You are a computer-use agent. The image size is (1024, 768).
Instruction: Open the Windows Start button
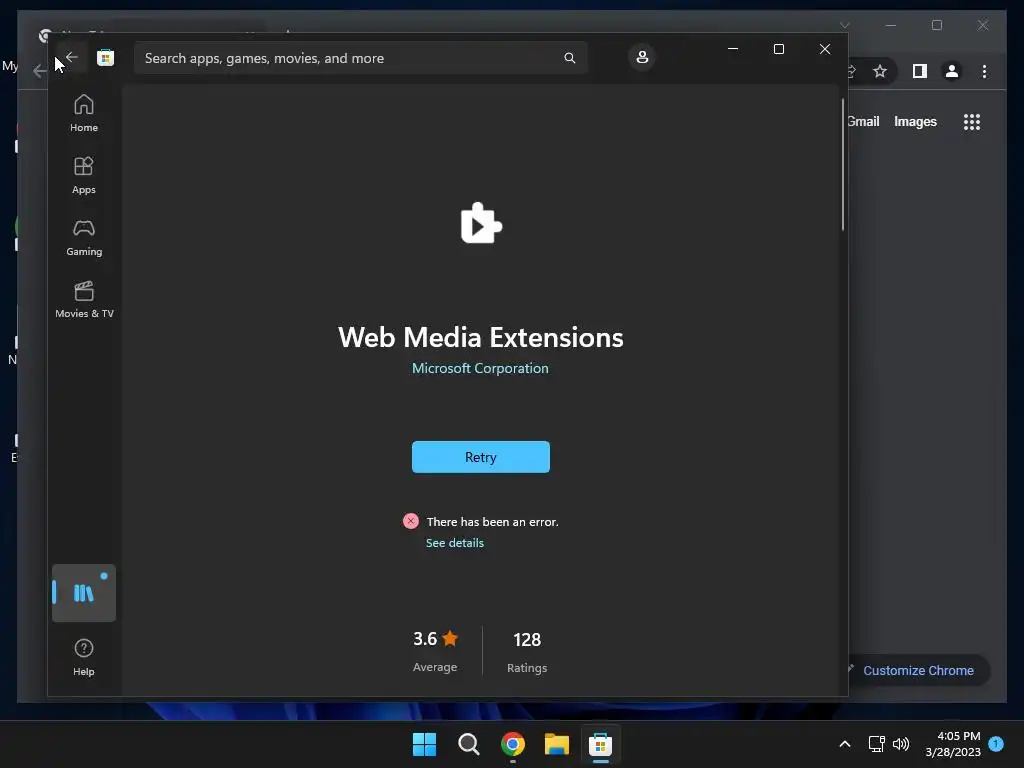424,744
